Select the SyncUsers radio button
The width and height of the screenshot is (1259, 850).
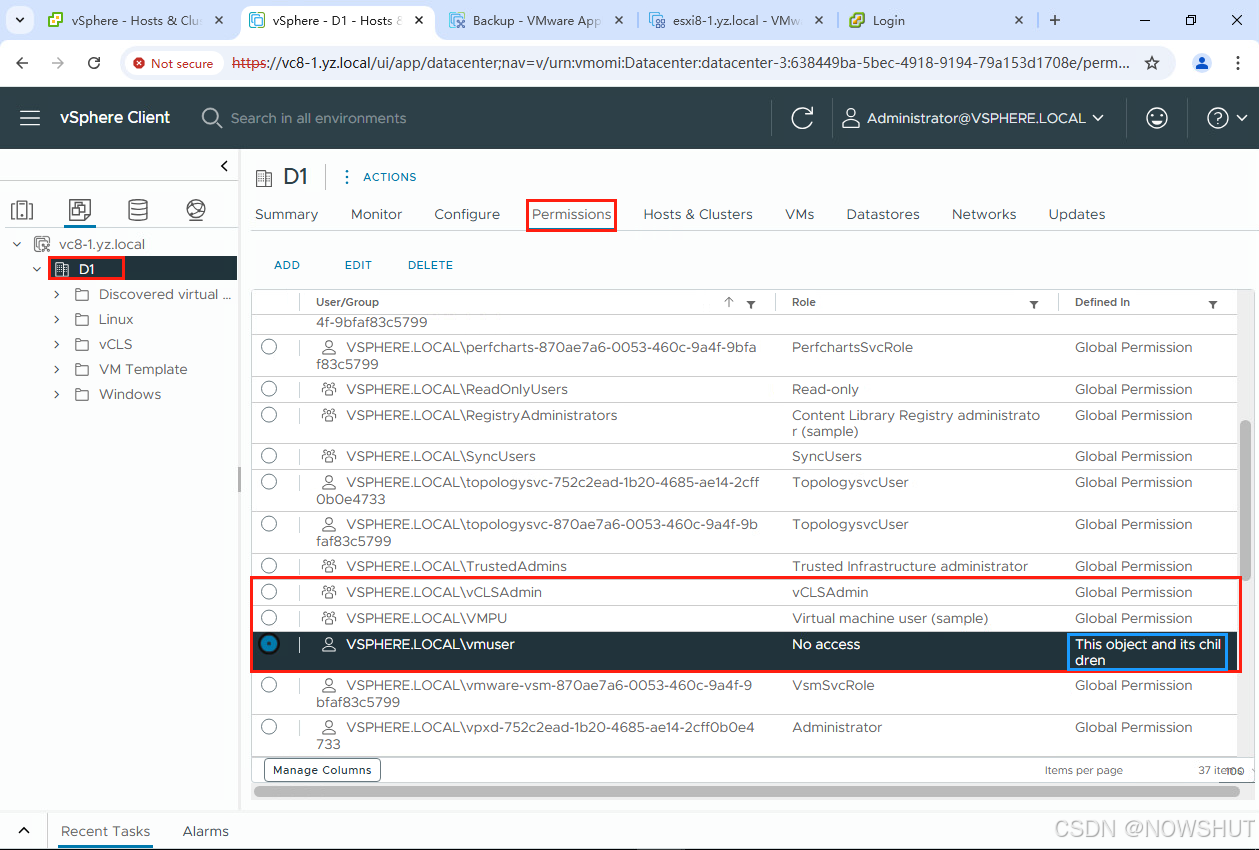pyautogui.click(x=269, y=456)
